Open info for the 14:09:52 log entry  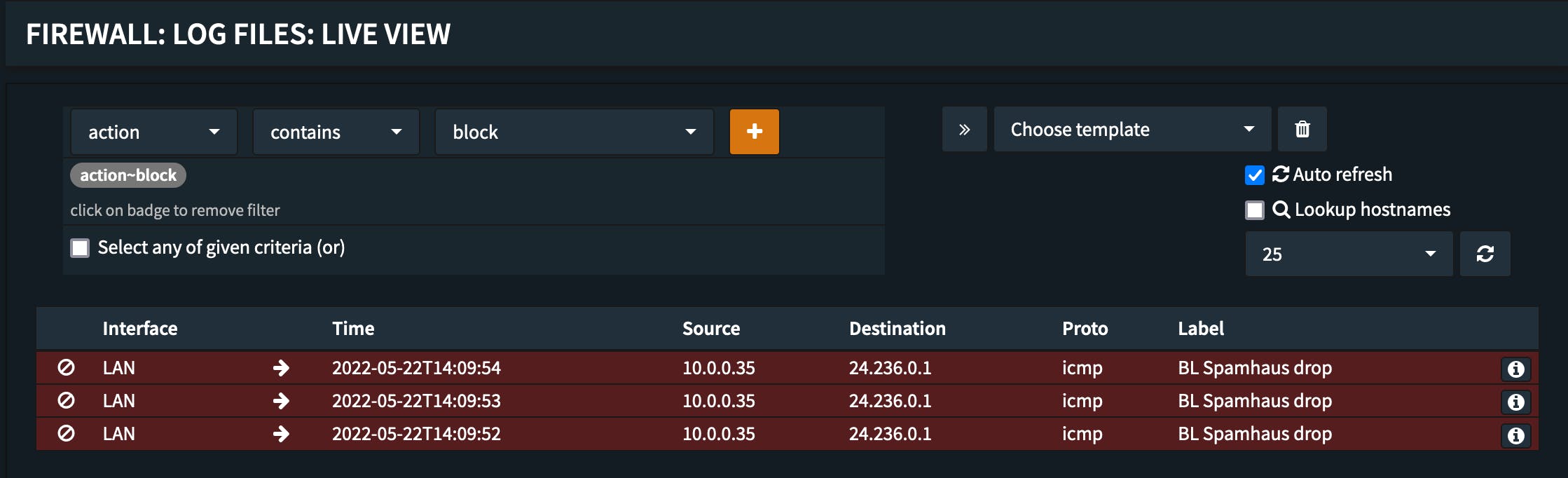click(1515, 436)
